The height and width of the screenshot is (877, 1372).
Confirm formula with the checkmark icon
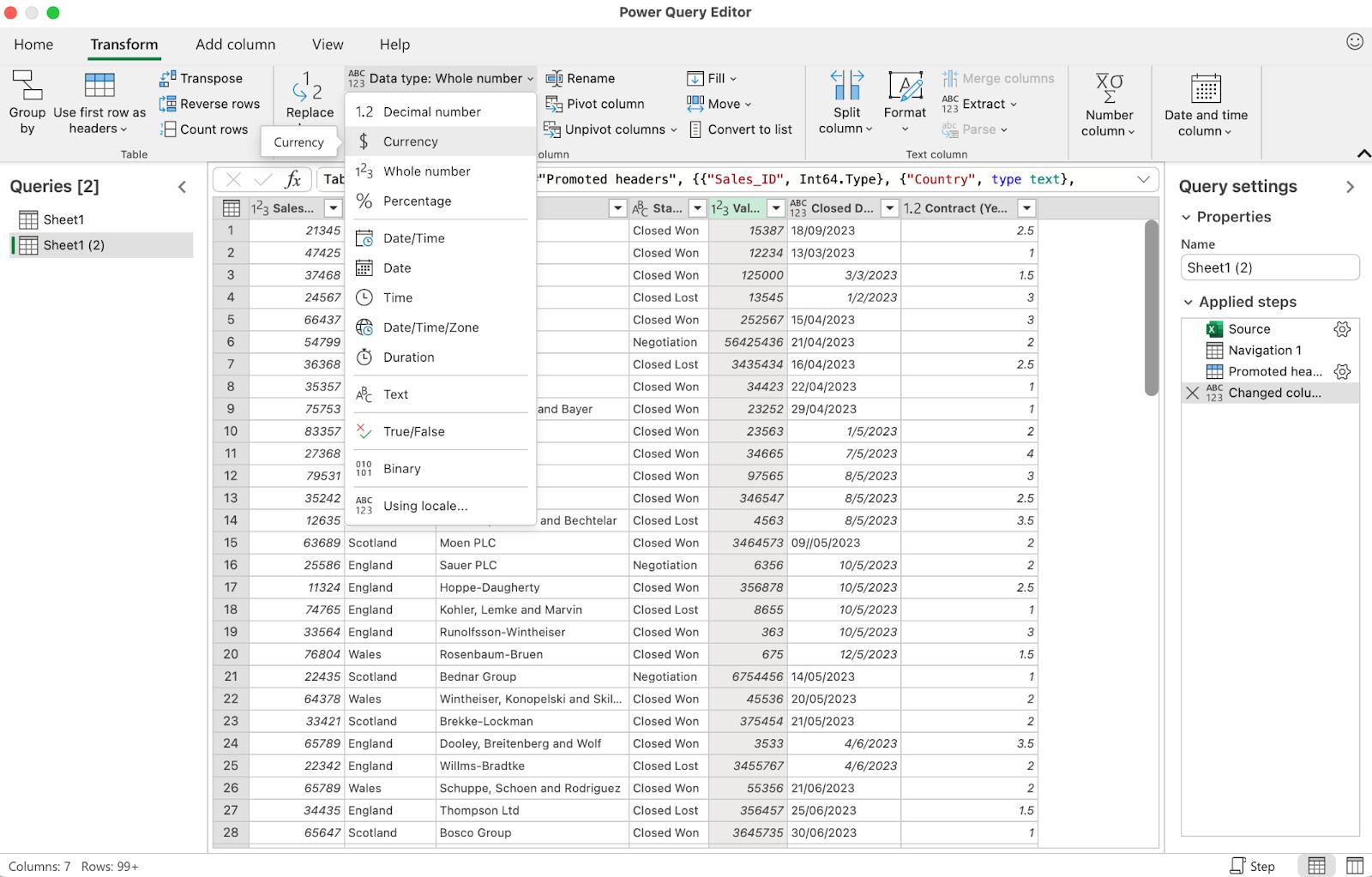click(263, 179)
